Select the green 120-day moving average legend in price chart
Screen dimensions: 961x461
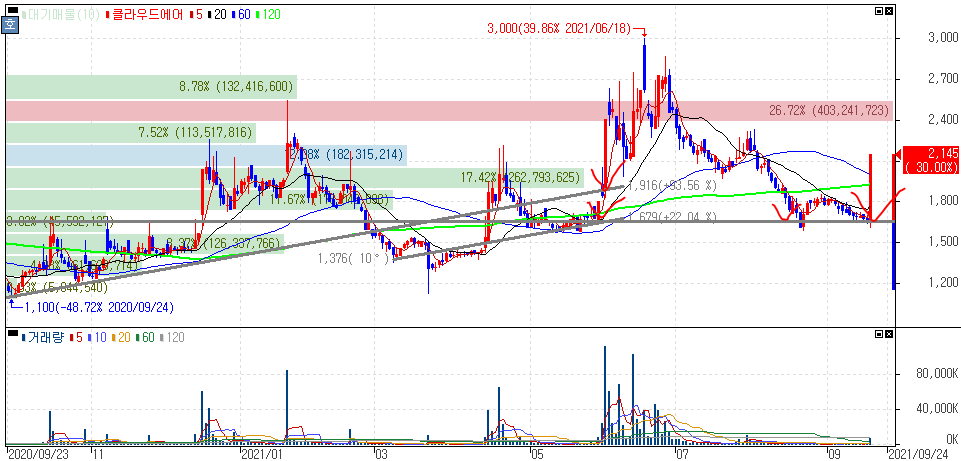click(x=267, y=14)
